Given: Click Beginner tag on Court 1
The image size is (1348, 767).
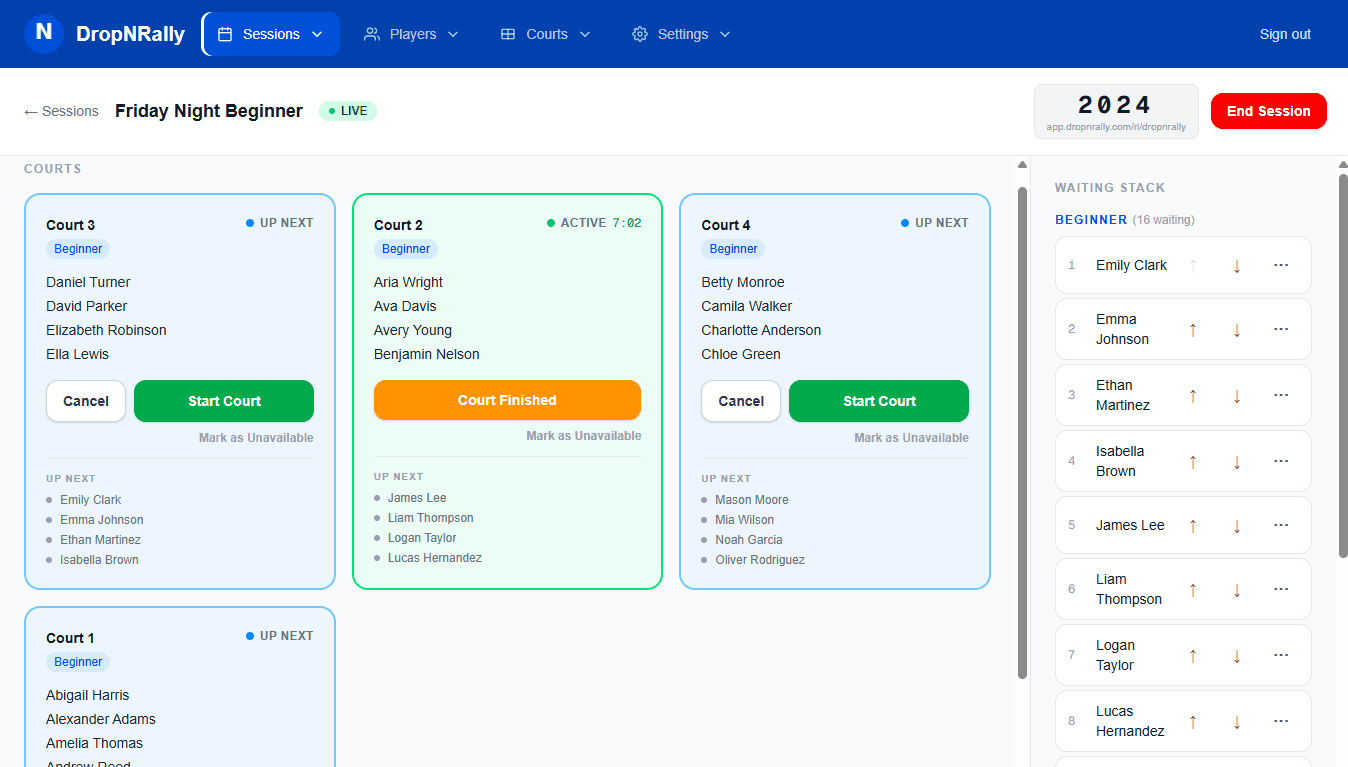Looking at the screenshot, I should pyautogui.click(x=78, y=662).
